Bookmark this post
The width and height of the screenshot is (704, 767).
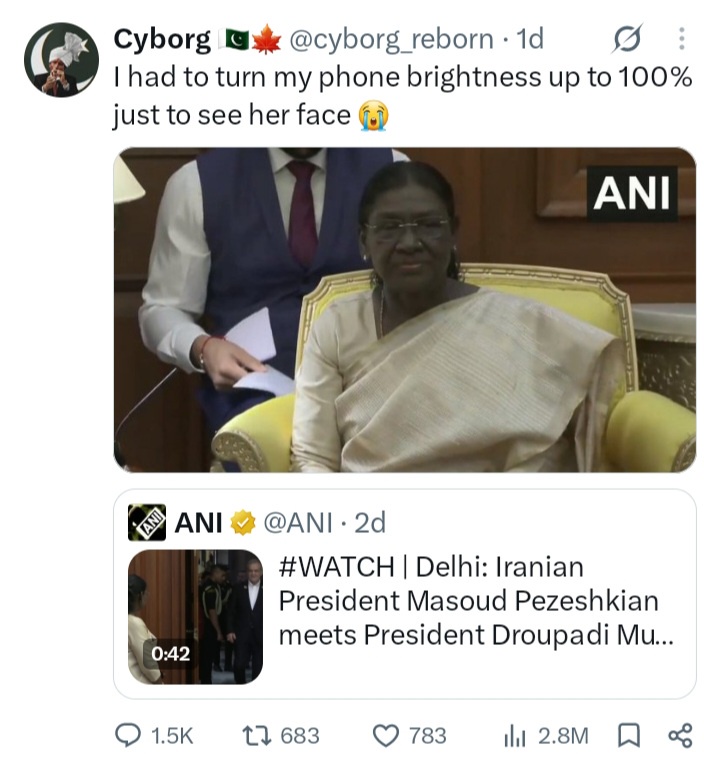[x=629, y=736]
